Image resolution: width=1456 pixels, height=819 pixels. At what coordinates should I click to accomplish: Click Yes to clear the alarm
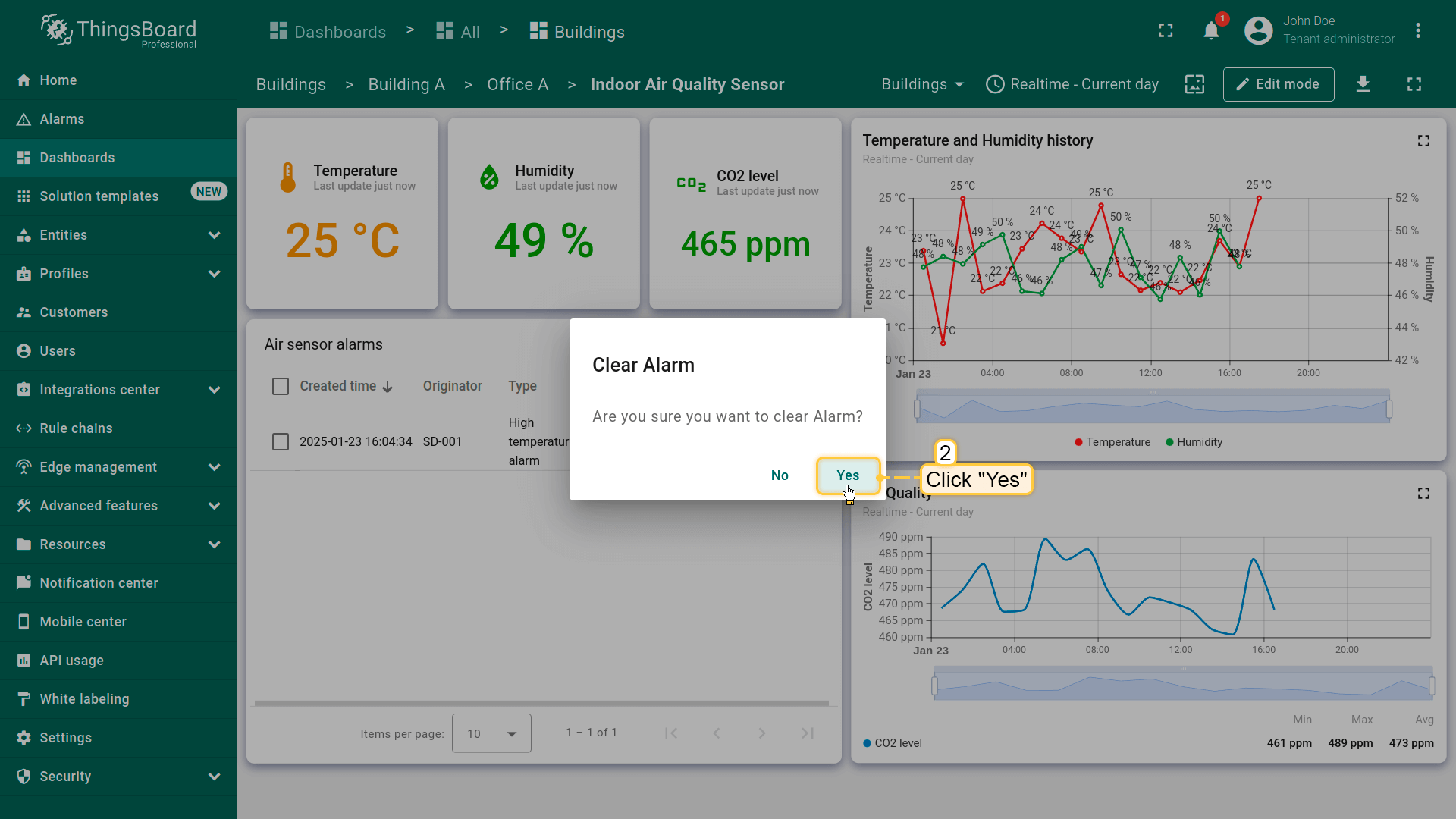point(848,475)
